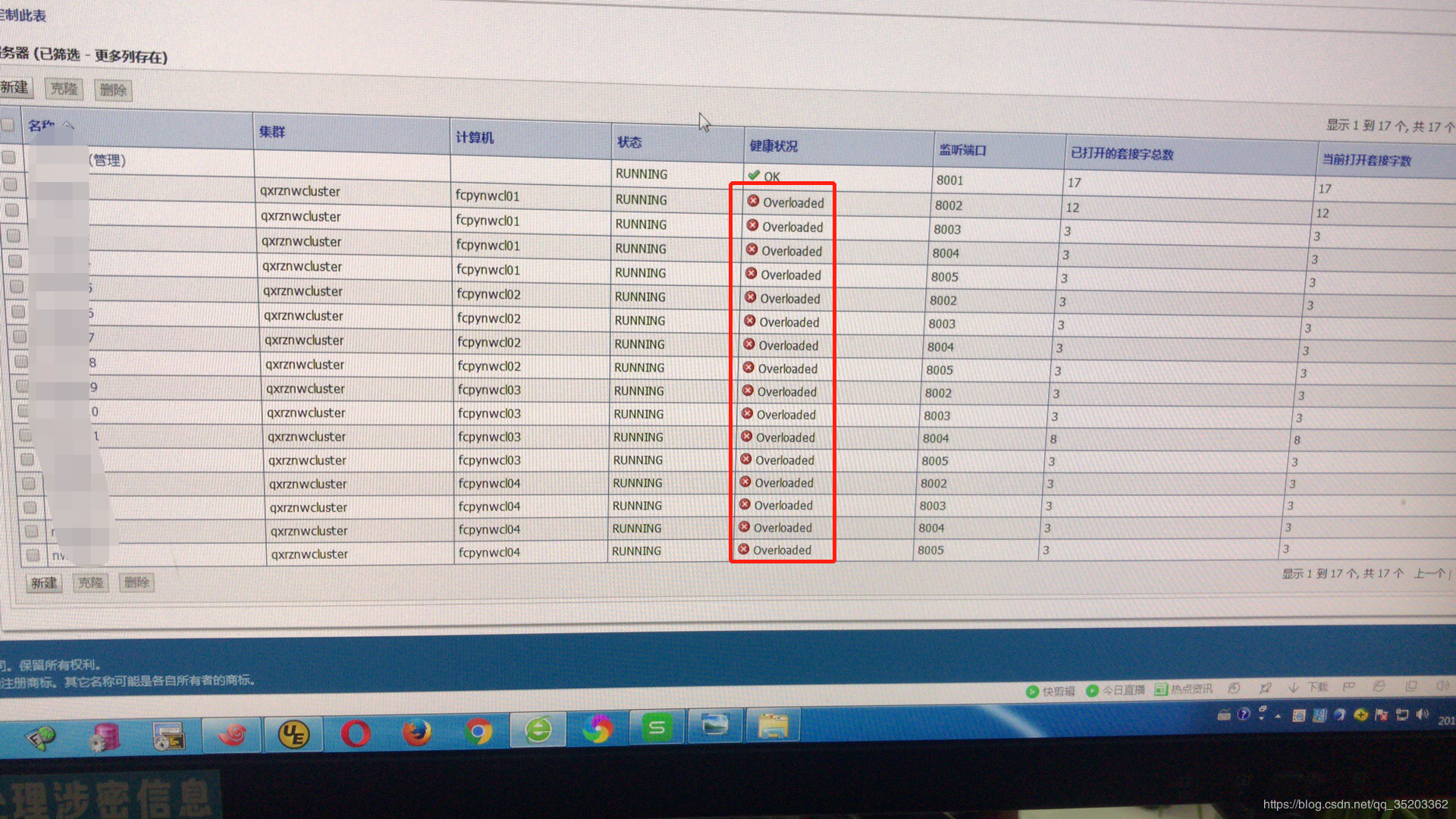This screenshot has width=1456, height=819.
Task: Click the 集群 column header
Action: [x=272, y=132]
